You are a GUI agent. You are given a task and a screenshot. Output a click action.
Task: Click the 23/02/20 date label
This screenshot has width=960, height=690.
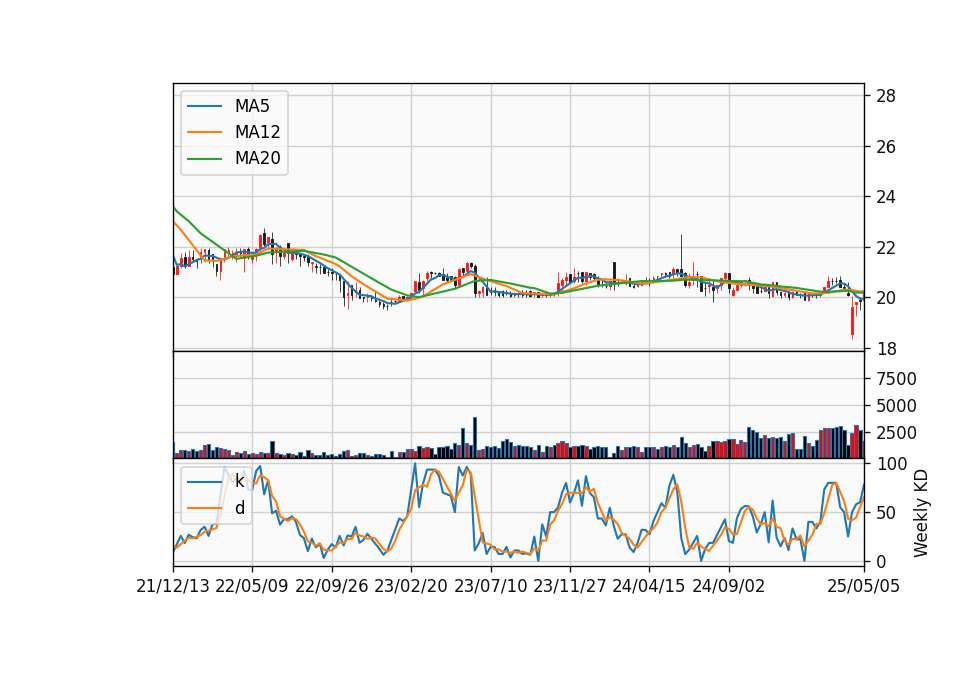tap(411, 586)
